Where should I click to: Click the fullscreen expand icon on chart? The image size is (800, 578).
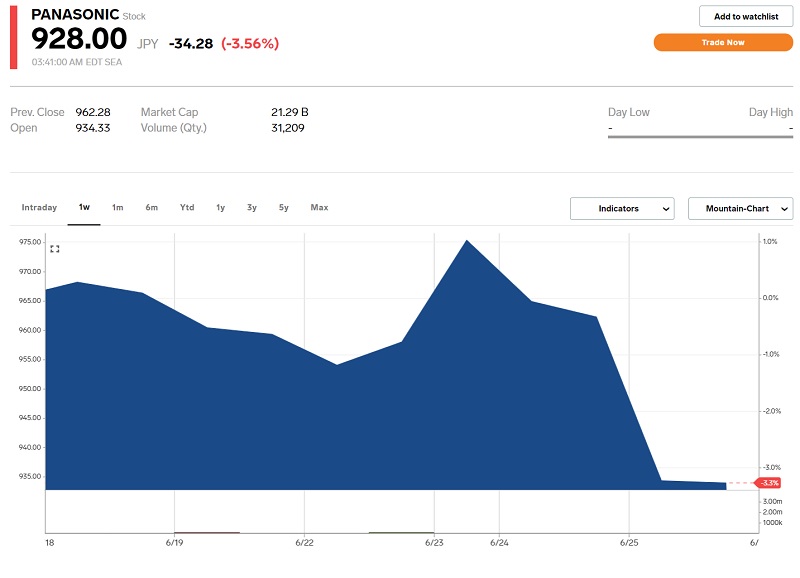tap(55, 249)
